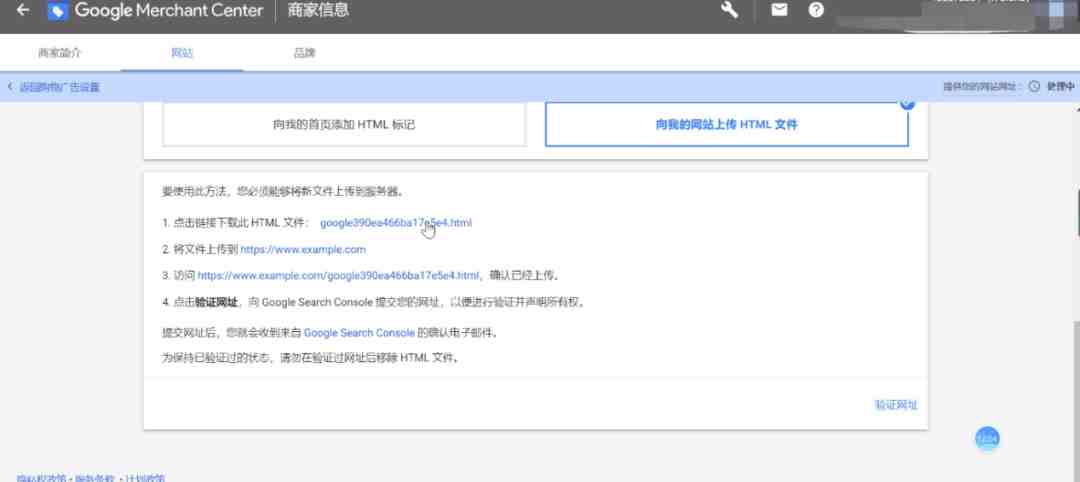Screen dimensions: 1080x482
Task: Open the wrench tools menu
Action: [729, 10]
